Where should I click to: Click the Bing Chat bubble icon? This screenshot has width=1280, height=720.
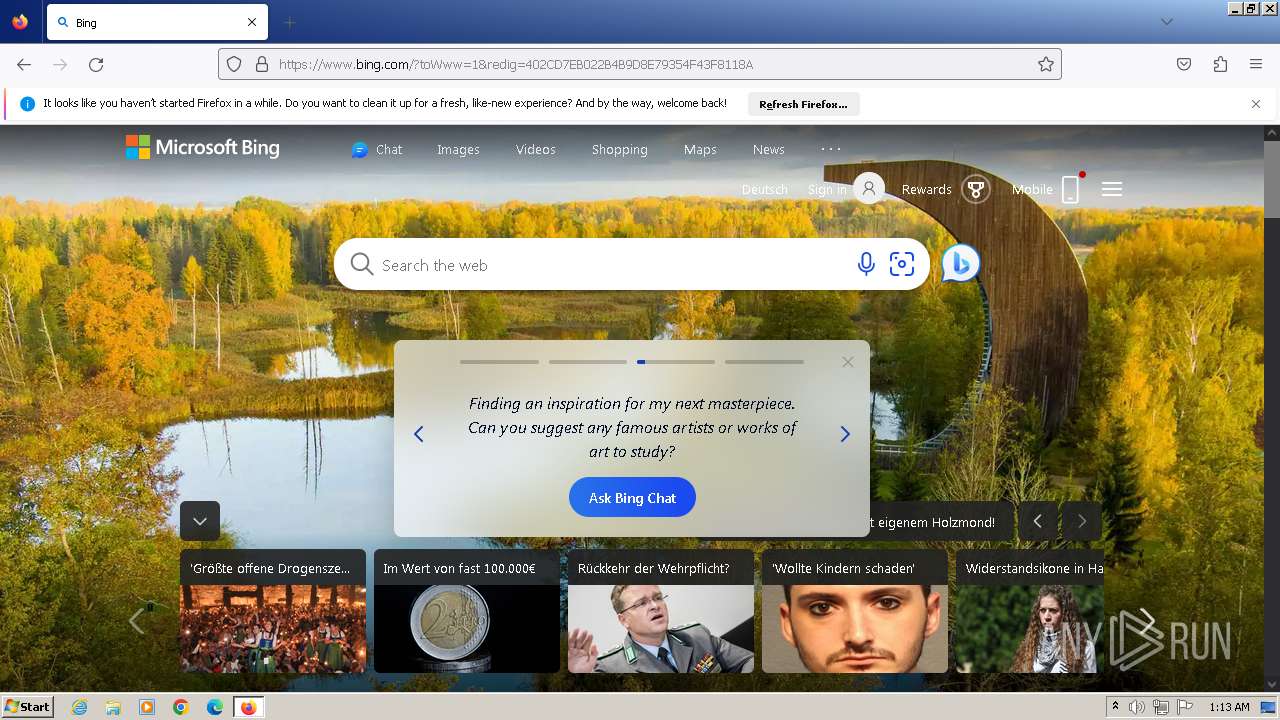tap(960, 263)
